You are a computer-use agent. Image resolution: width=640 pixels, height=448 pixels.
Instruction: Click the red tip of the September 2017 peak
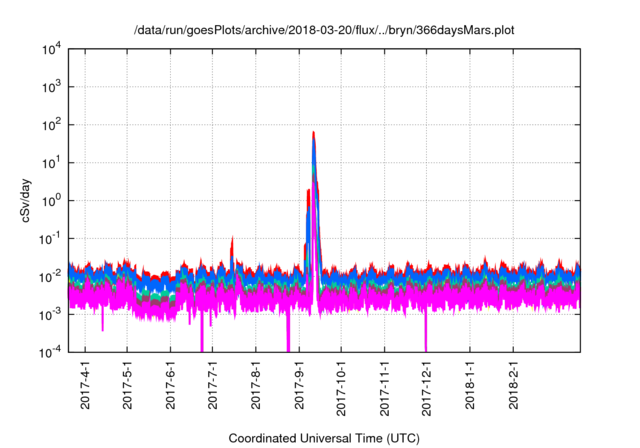pyautogui.click(x=313, y=134)
